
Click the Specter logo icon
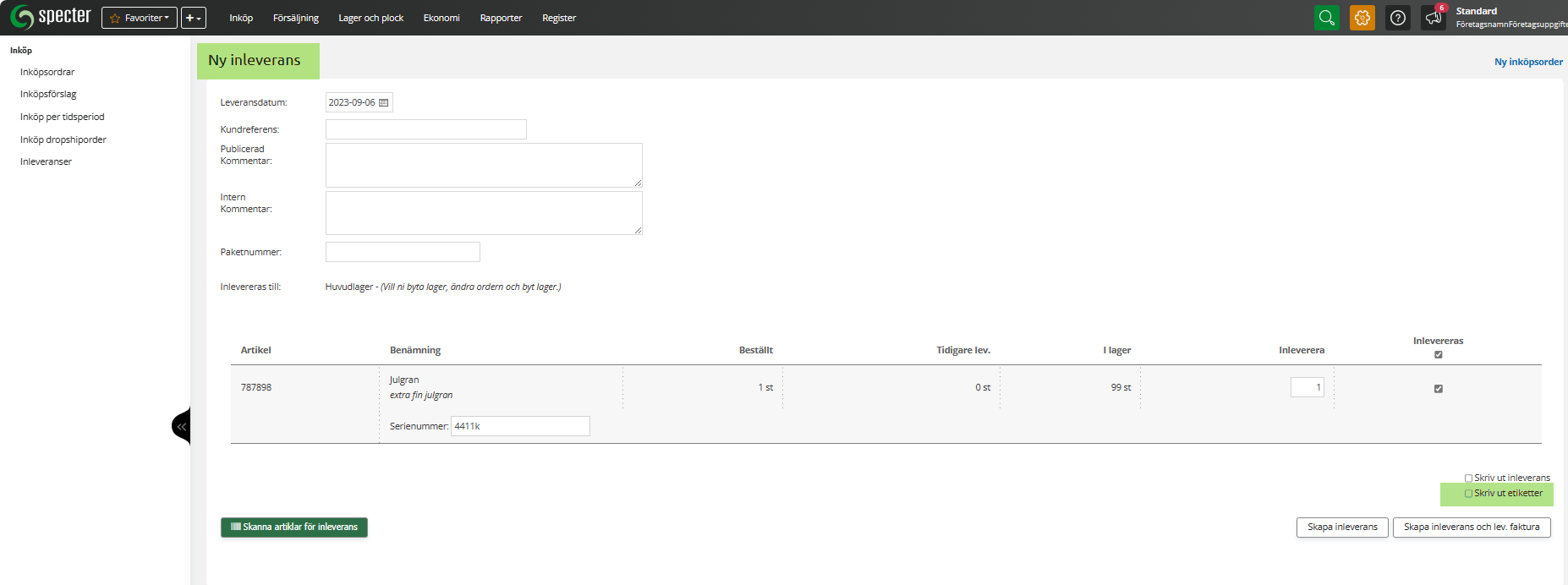click(x=22, y=17)
